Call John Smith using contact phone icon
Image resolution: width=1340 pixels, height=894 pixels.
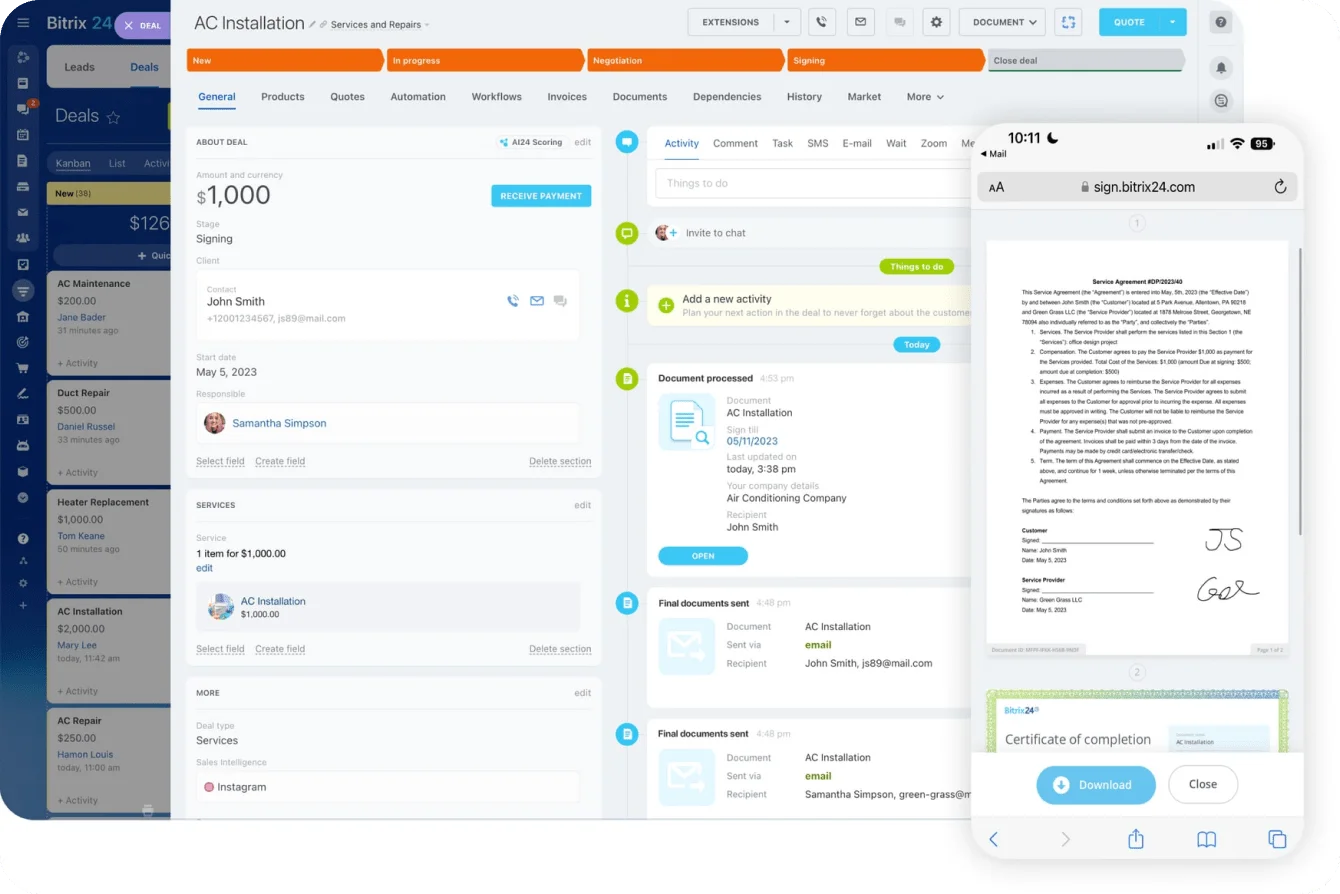pos(513,301)
